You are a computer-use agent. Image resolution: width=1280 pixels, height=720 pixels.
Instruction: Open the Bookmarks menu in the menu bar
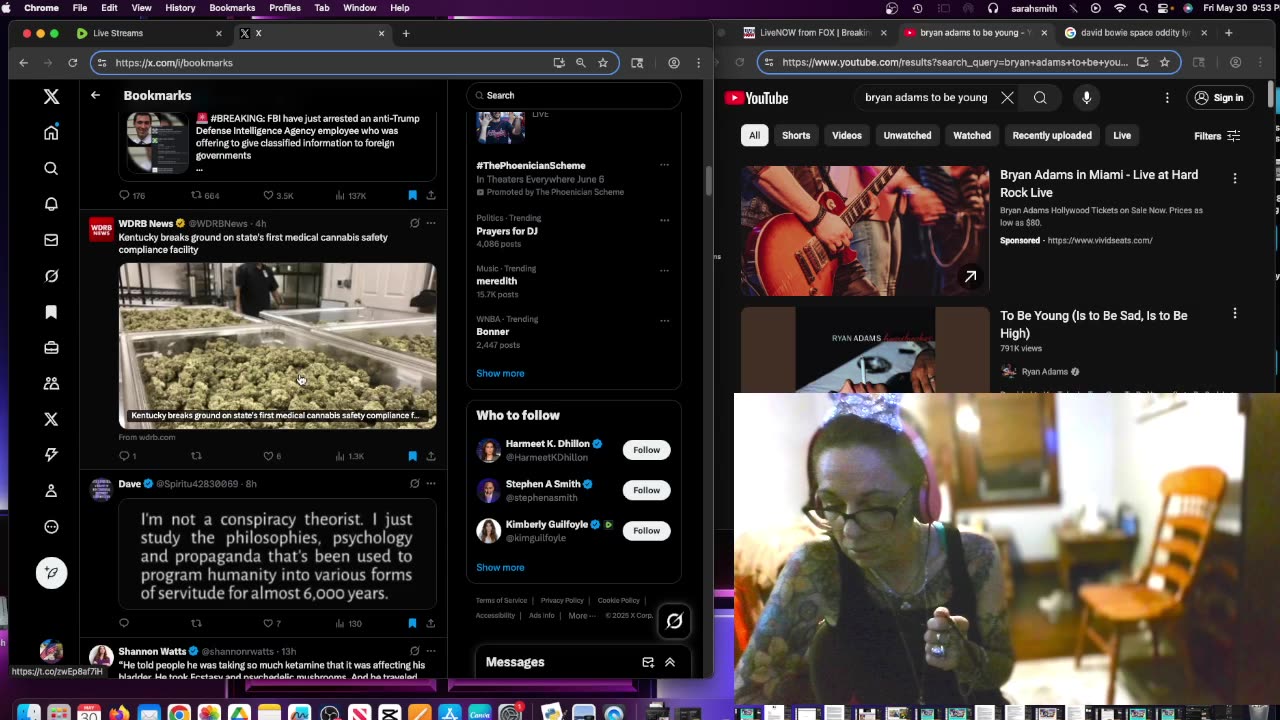point(232,8)
